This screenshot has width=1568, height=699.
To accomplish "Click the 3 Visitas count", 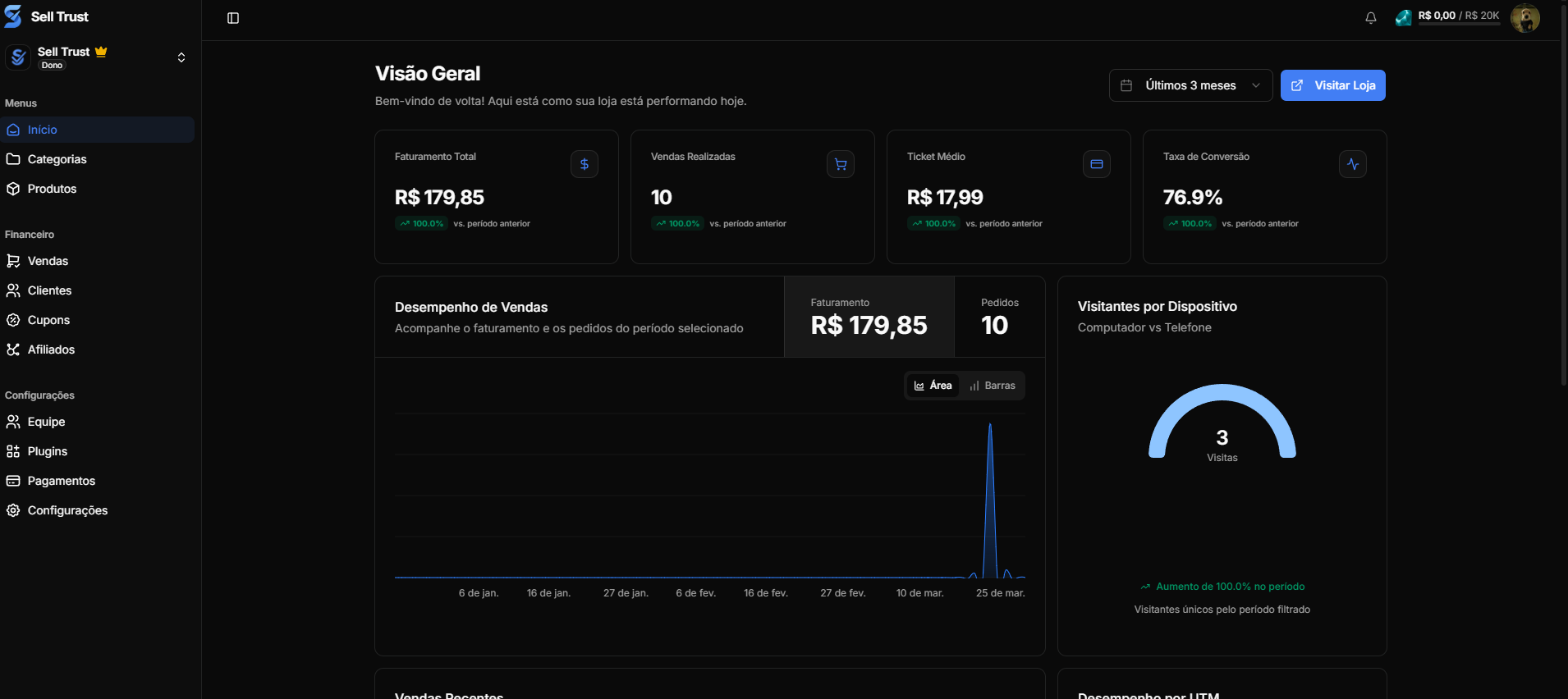I will coord(1222,445).
